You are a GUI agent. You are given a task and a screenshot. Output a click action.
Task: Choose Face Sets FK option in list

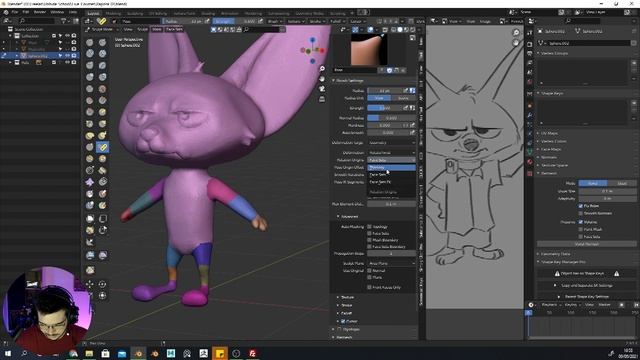click(391, 182)
